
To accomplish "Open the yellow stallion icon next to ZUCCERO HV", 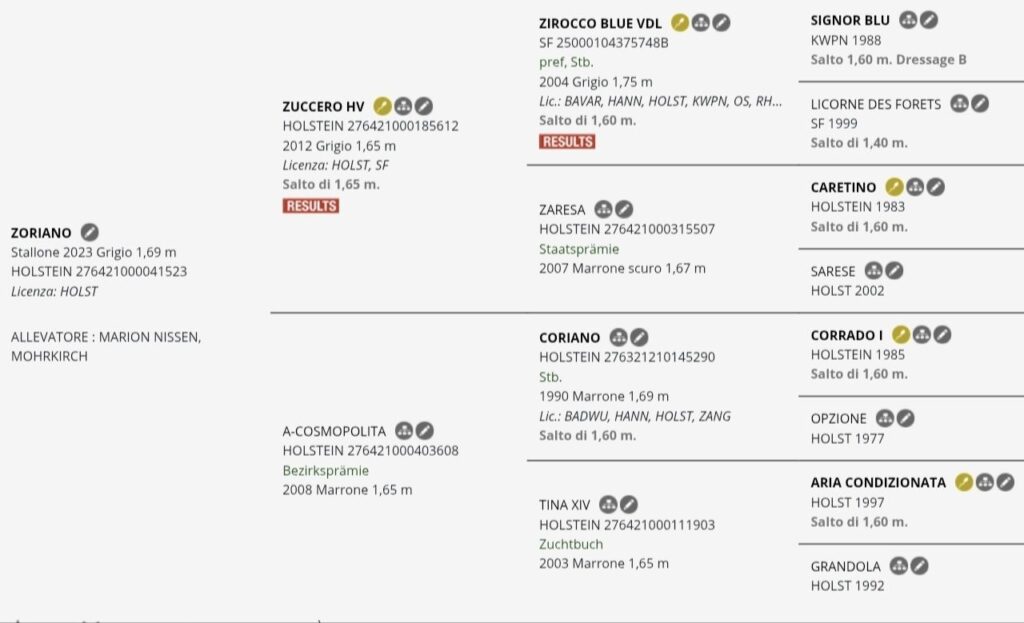I will pos(382,106).
